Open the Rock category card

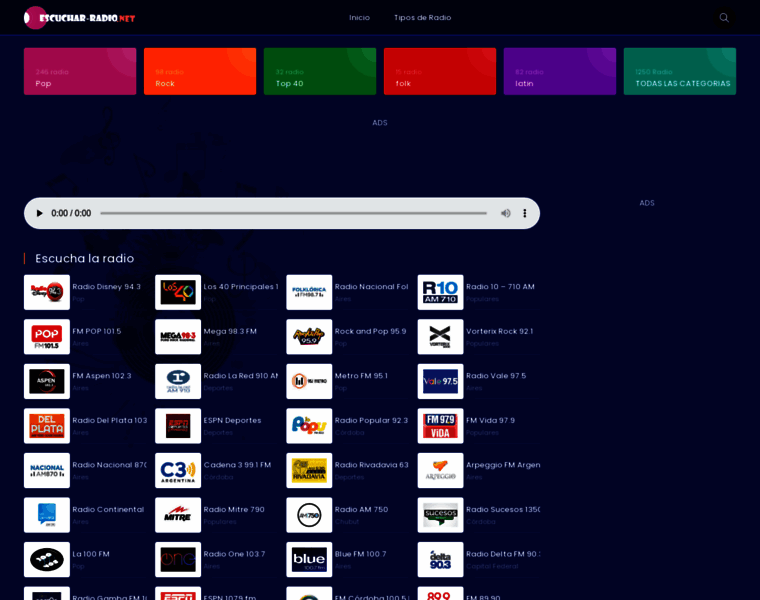[x=200, y=71]
